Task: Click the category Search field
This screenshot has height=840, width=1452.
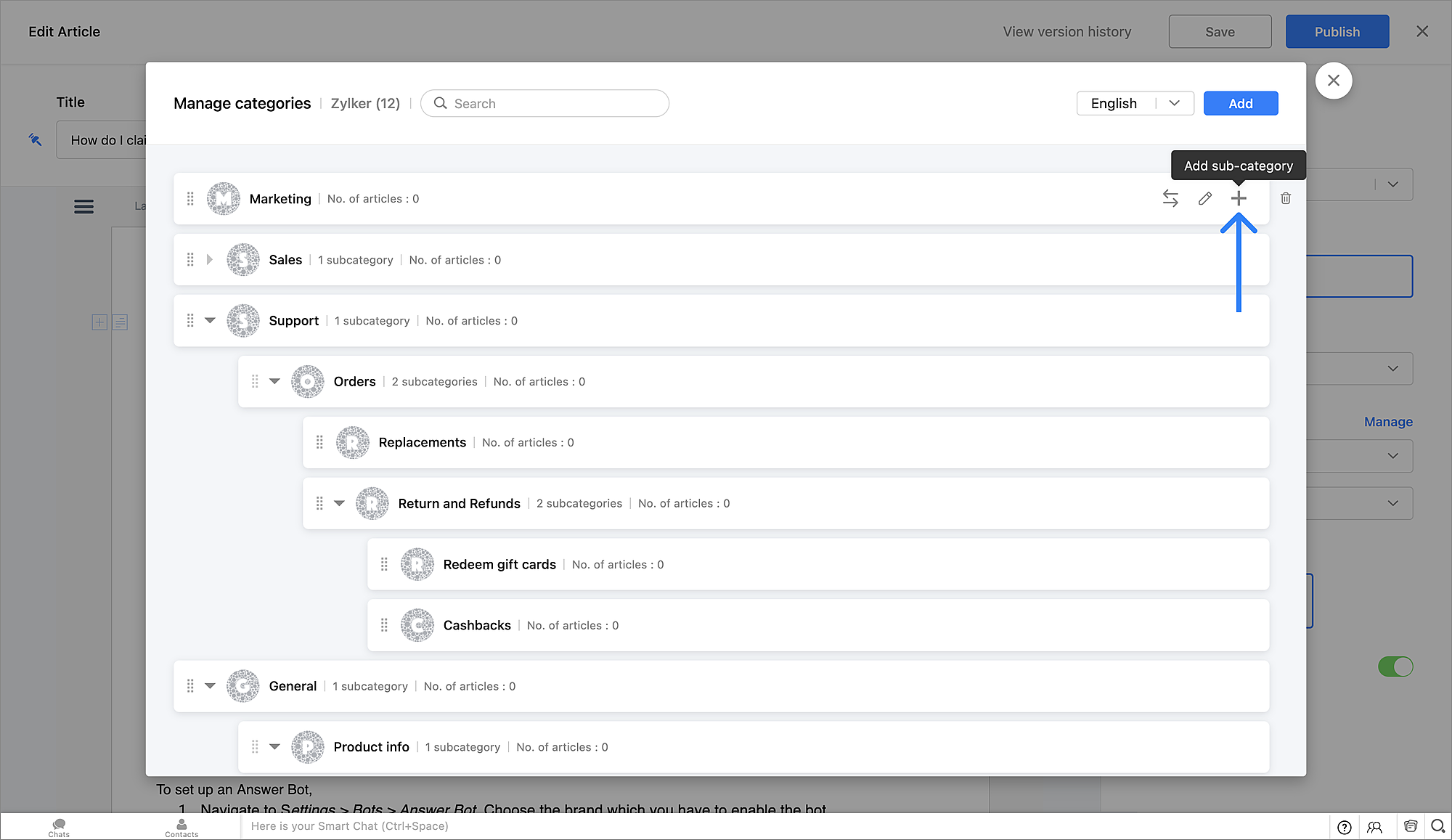Action: (544, 103)
